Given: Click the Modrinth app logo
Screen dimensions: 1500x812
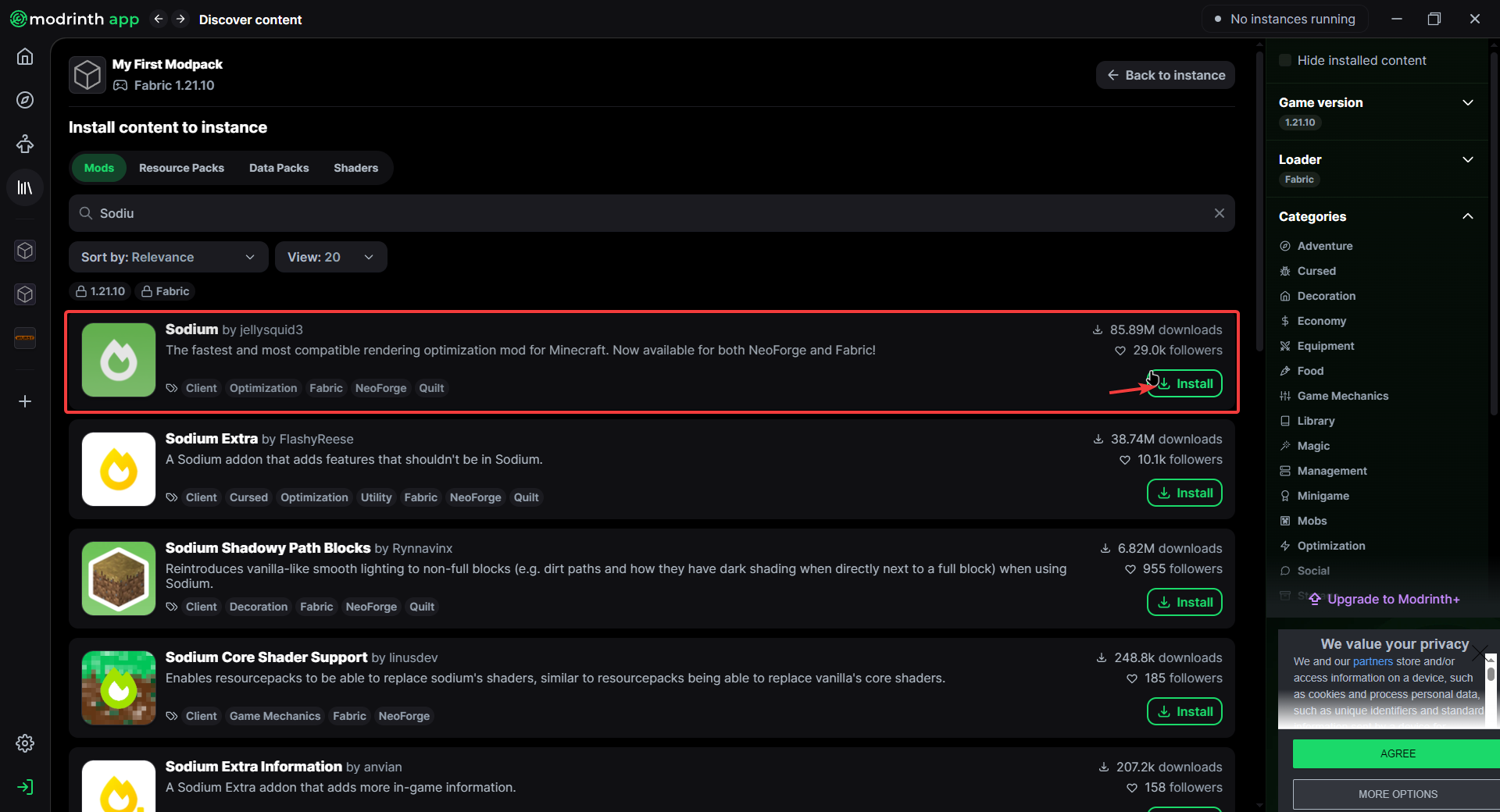Looking at the screenshot, I should click(74, 19).
